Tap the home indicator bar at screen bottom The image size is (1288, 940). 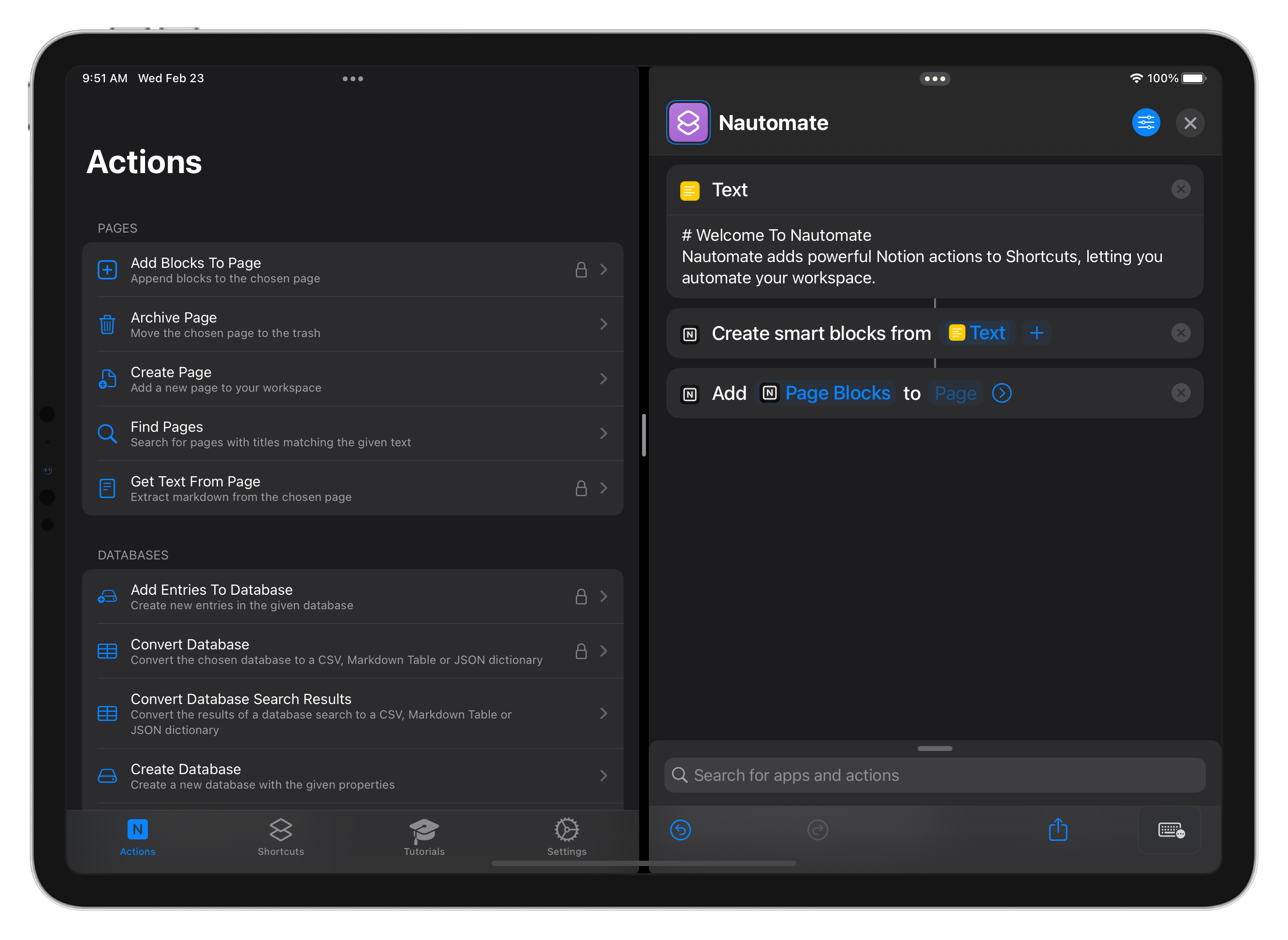644,864
